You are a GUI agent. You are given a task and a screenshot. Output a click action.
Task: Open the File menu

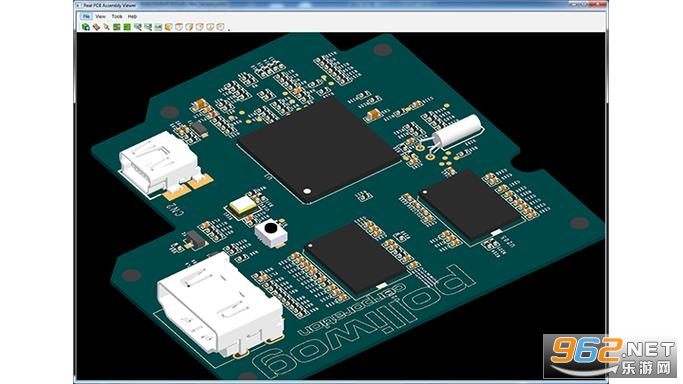pyautogui.click(x=86, y=17)
